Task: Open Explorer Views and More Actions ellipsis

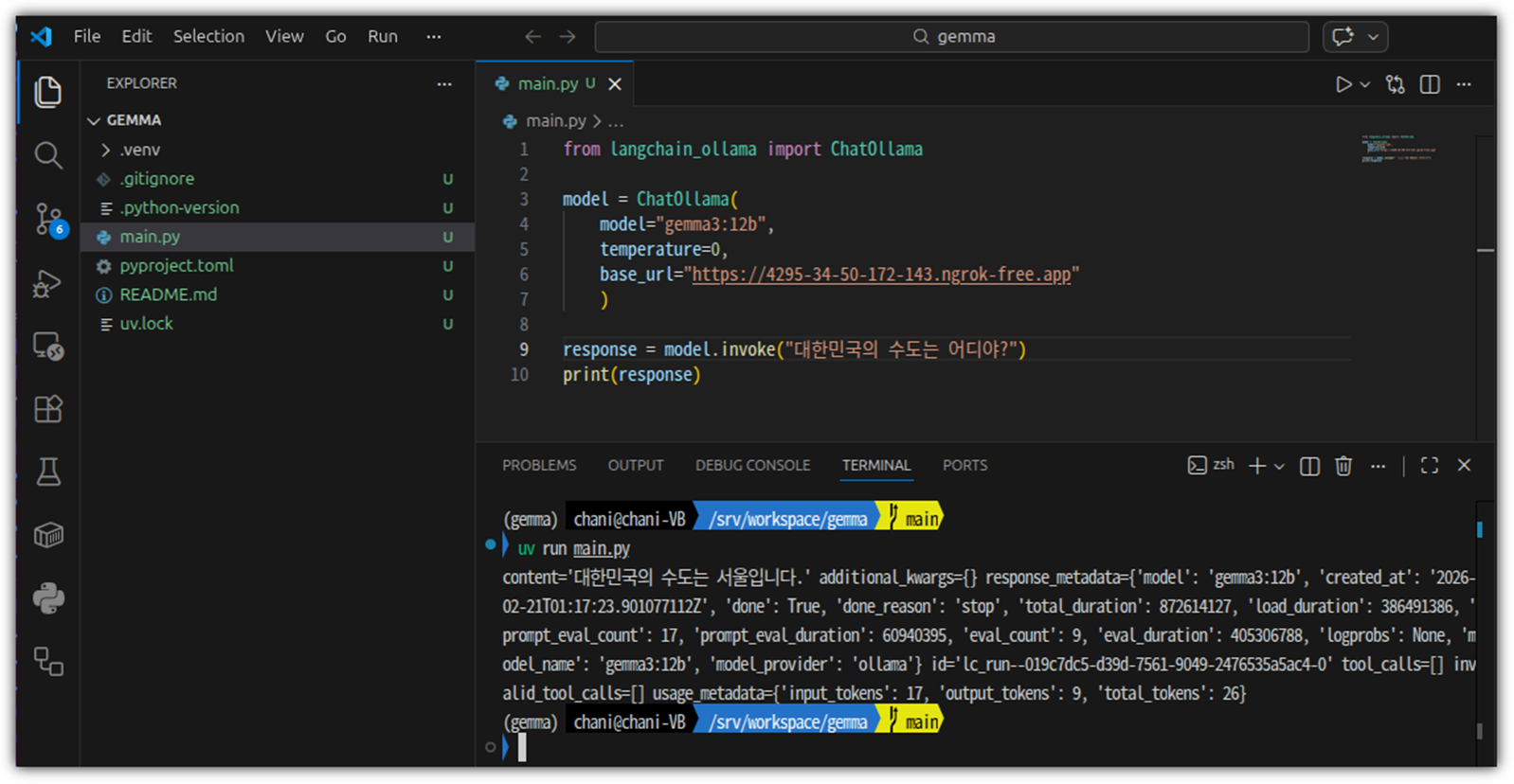Action: (444, 83)
